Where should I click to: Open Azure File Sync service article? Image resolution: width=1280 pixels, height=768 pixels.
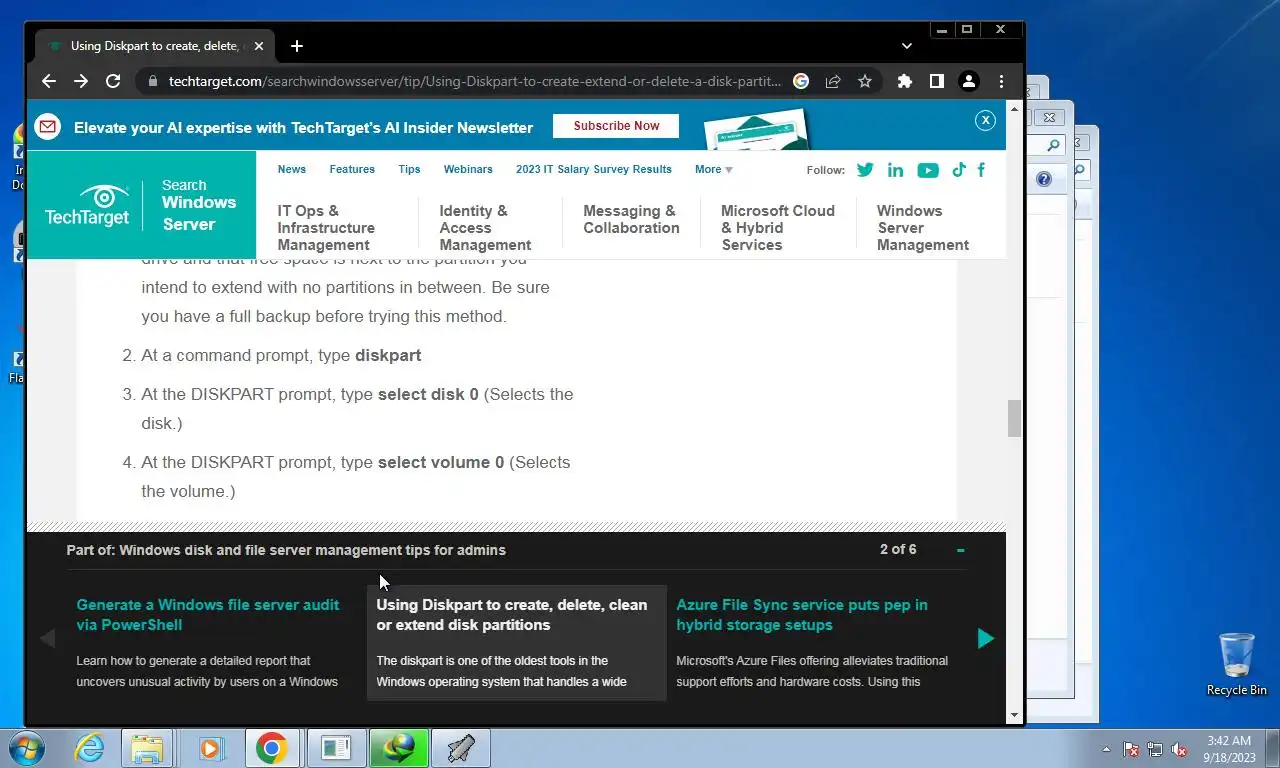tap(802, 615)
